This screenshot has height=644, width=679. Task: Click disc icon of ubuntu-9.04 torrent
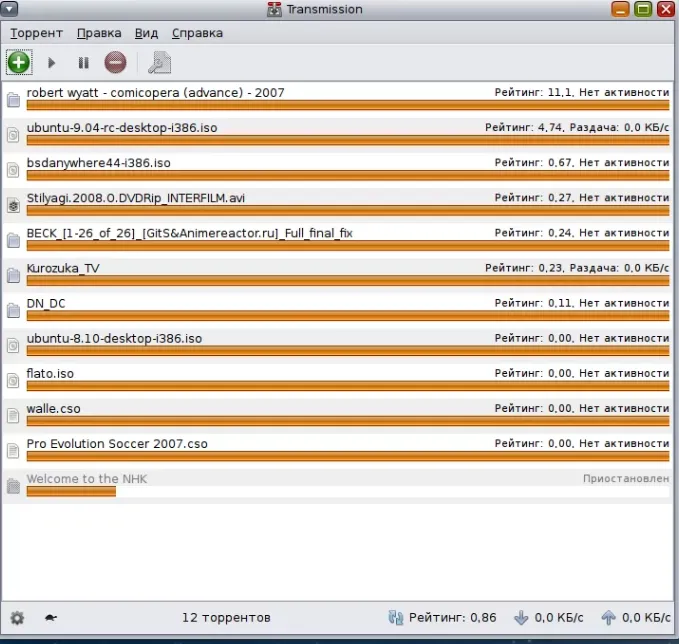13,135
